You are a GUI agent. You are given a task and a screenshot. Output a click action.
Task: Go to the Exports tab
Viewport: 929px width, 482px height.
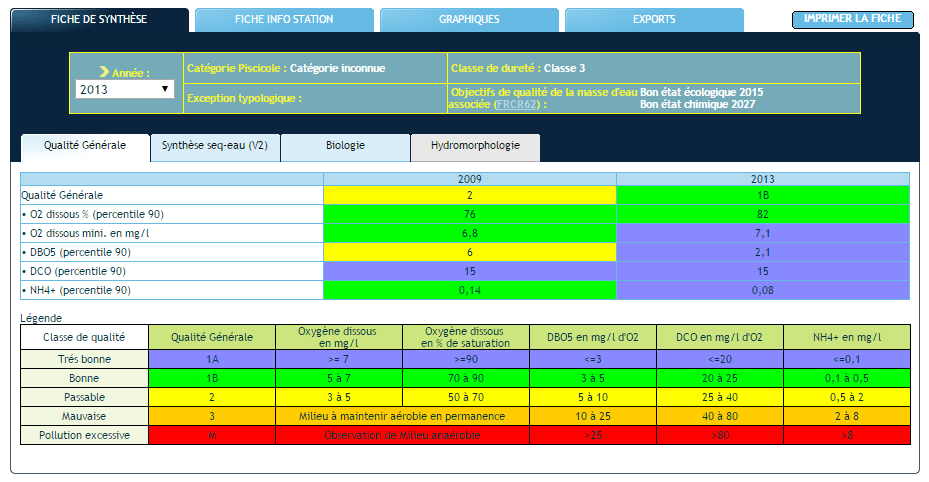click(654, 19)
